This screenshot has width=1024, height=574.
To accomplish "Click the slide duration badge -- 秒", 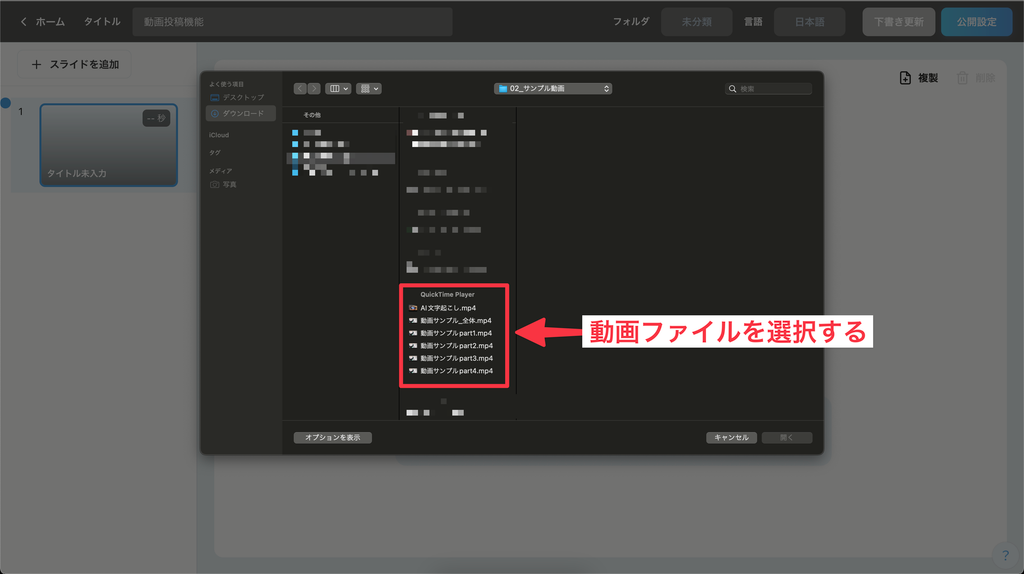I will coord(156,118).
